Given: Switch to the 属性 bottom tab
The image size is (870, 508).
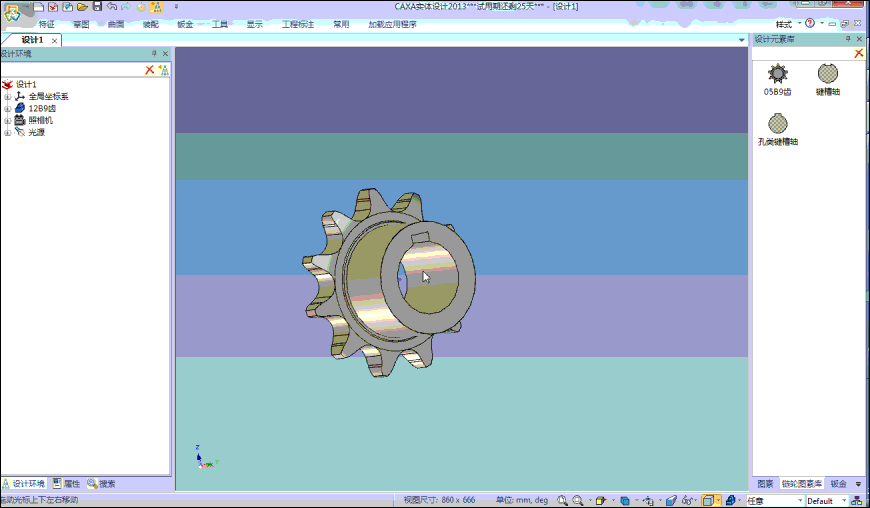Looking at the screenshot, I should tap(67, 484).
